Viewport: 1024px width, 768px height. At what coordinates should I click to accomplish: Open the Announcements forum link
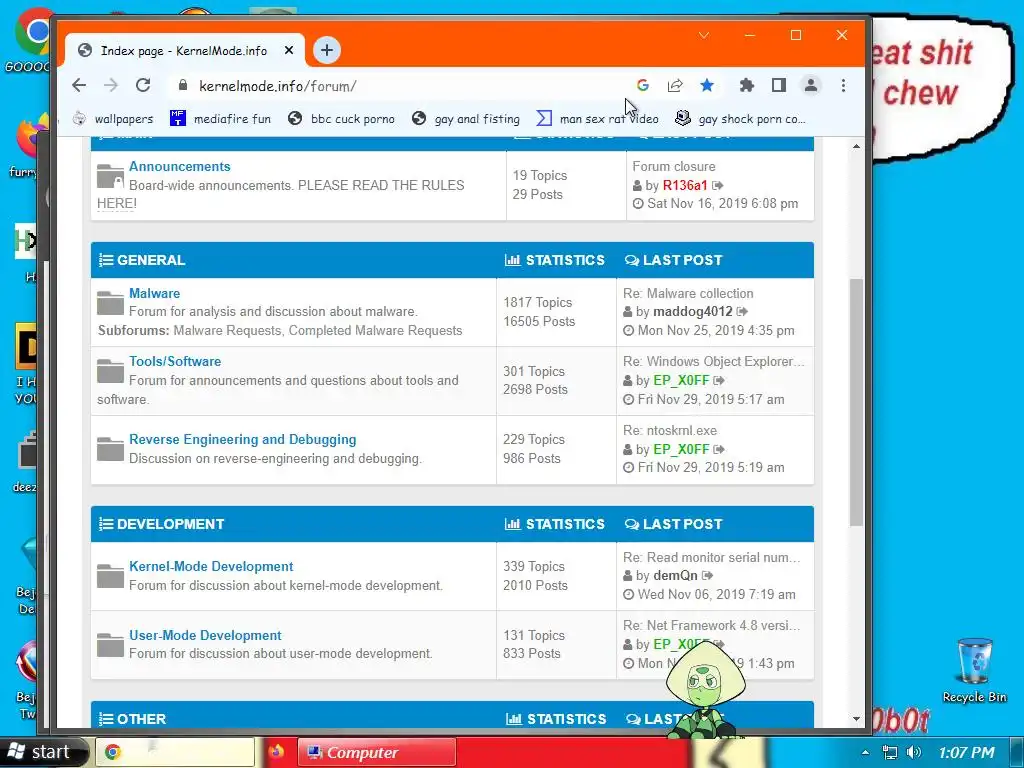pos(180,167)
